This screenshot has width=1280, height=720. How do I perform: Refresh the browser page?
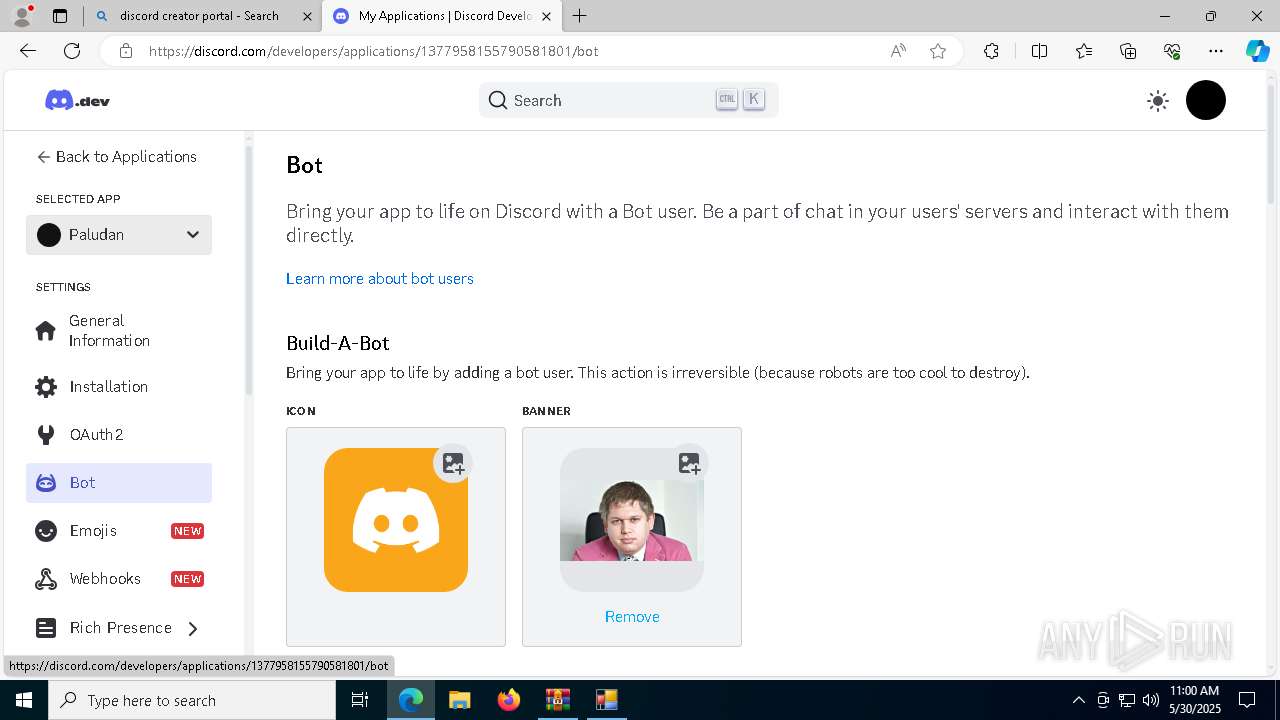pos(72,51)
